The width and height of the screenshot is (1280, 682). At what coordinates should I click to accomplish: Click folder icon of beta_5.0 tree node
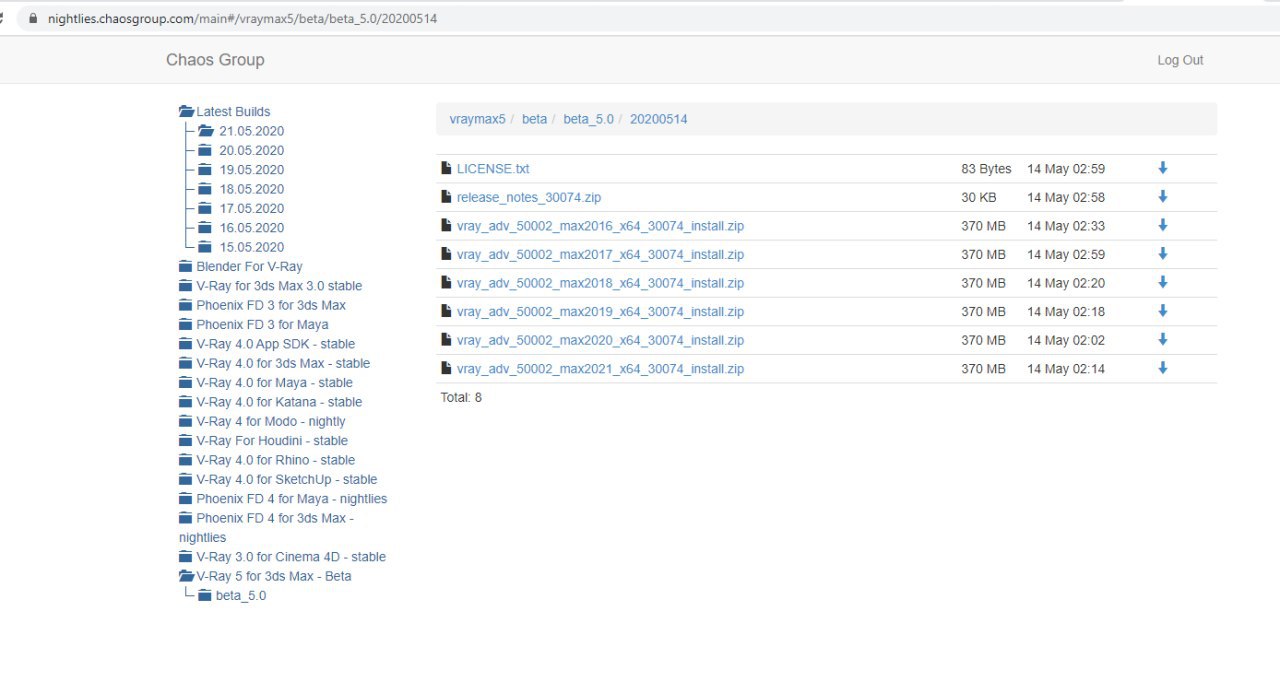click(203, 595)
